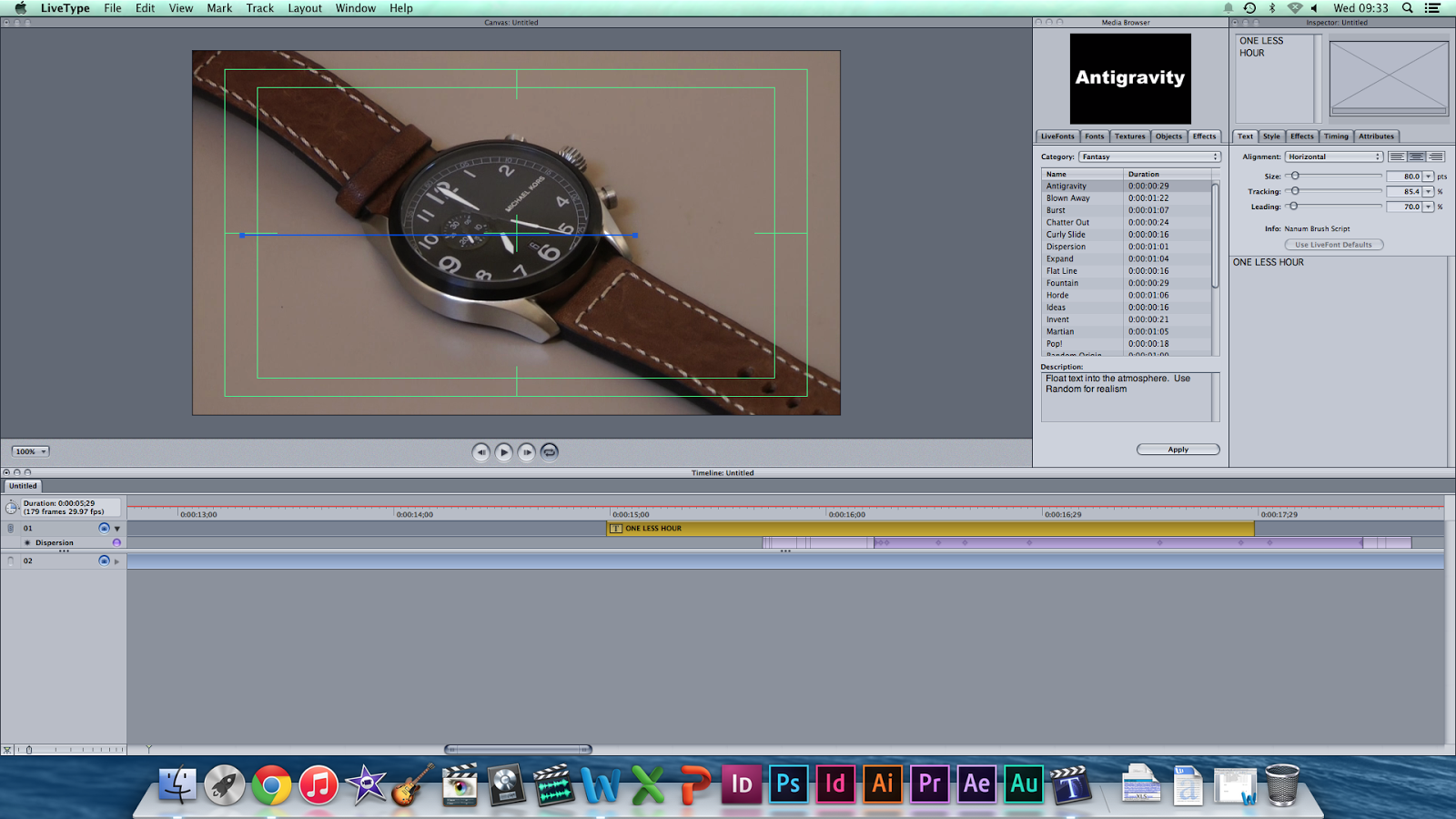Select right text alignment

(x=1436, y=157)
